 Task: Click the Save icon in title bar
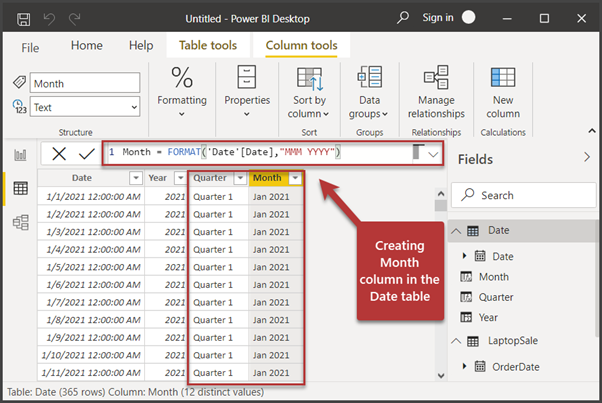[x=23, y=19]
